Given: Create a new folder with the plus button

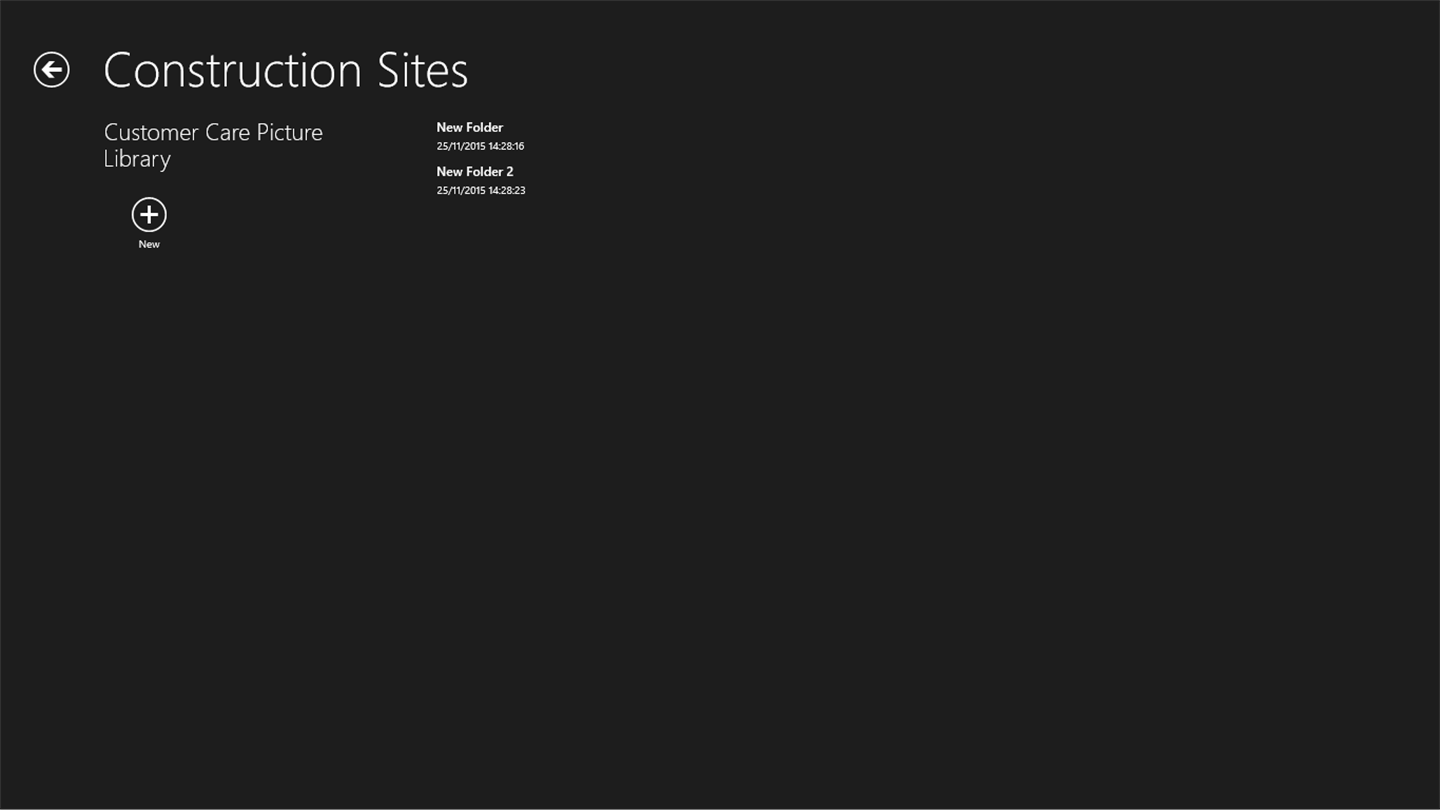Looking at the screenshot, I should point(149,214).
